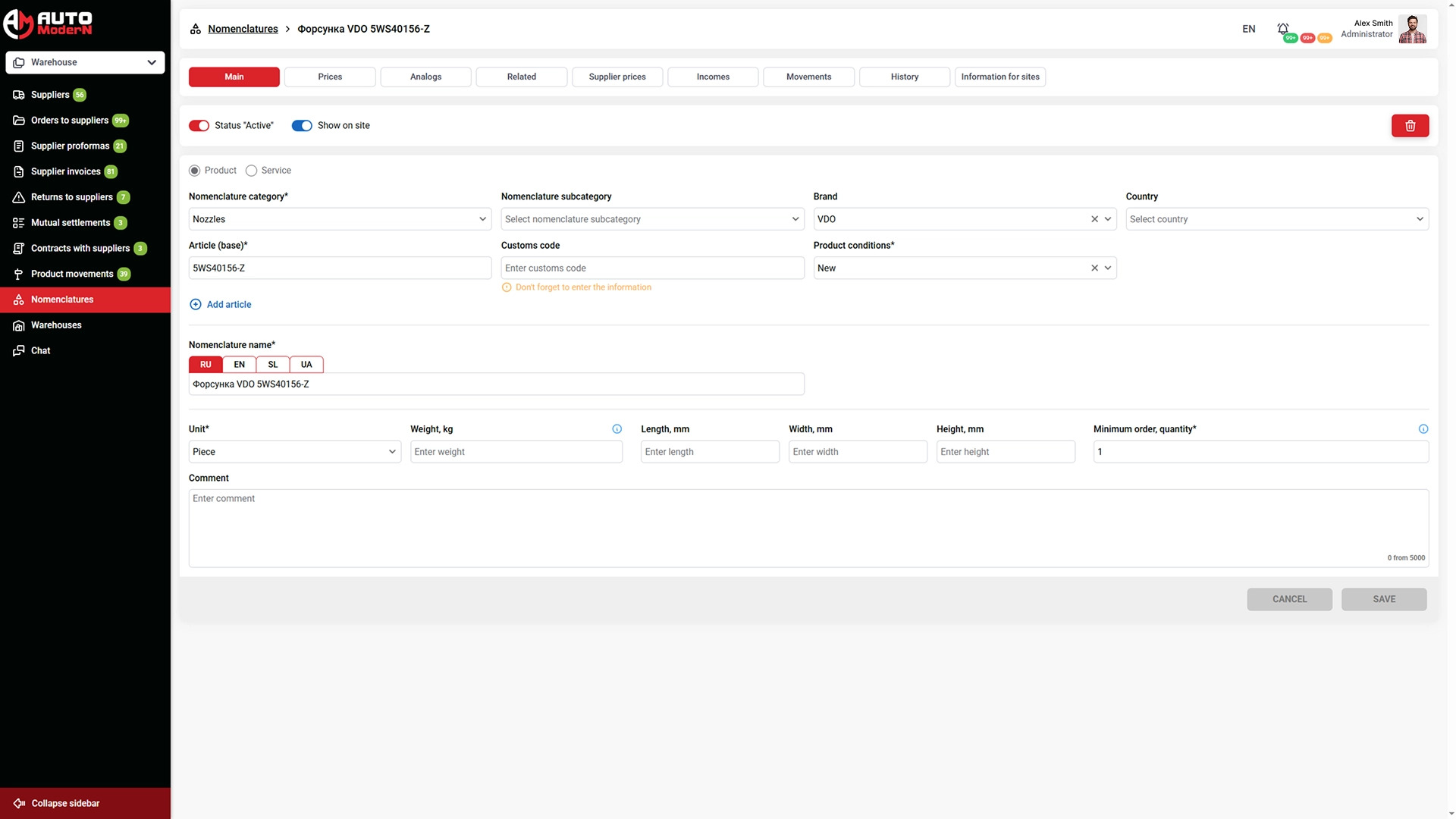The image size is (1456, 819).
Task: Clear the New product condition
Action: tap(1094, 268)
